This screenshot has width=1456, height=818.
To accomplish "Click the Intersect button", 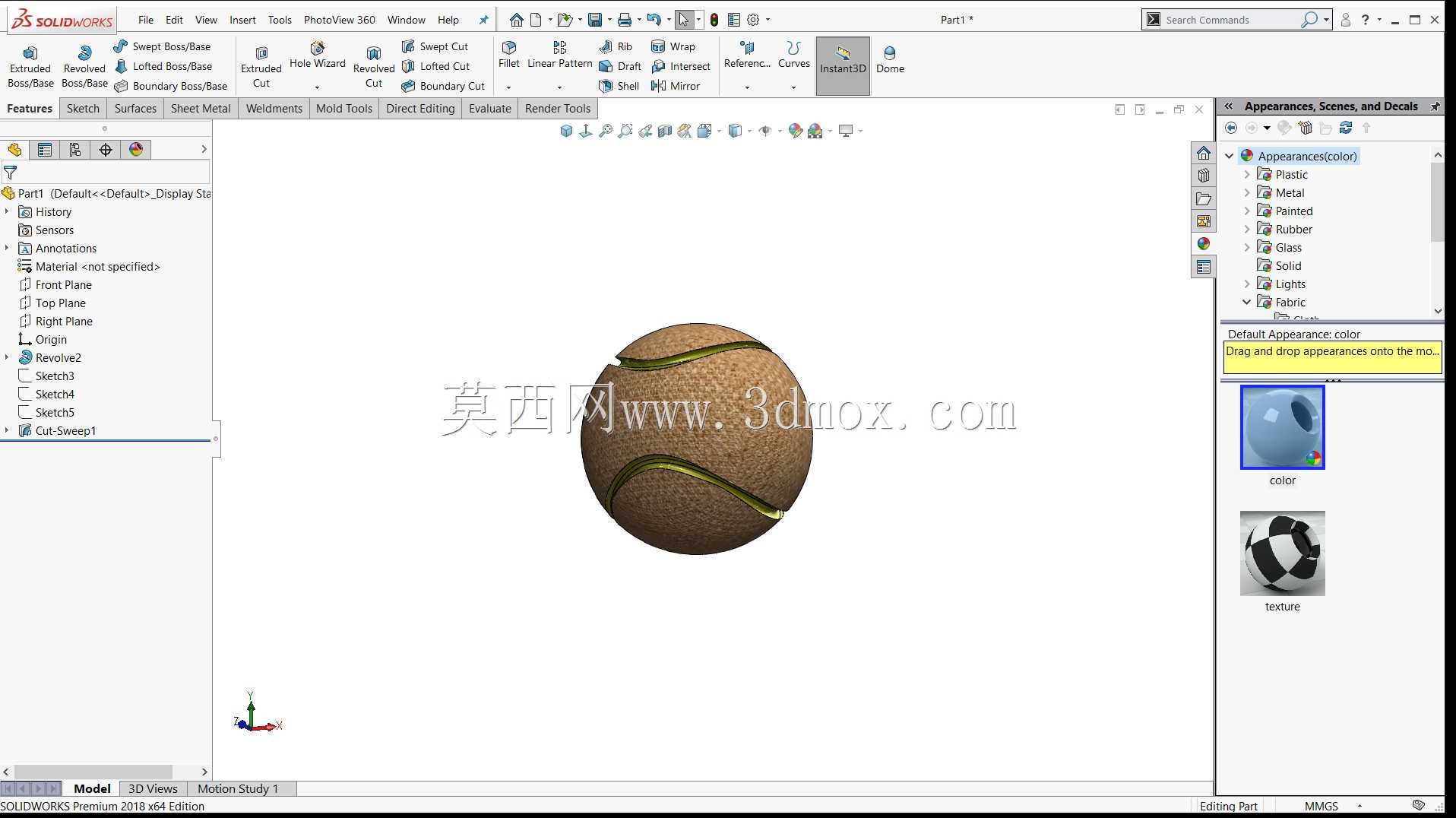I will tap(682, 66).
